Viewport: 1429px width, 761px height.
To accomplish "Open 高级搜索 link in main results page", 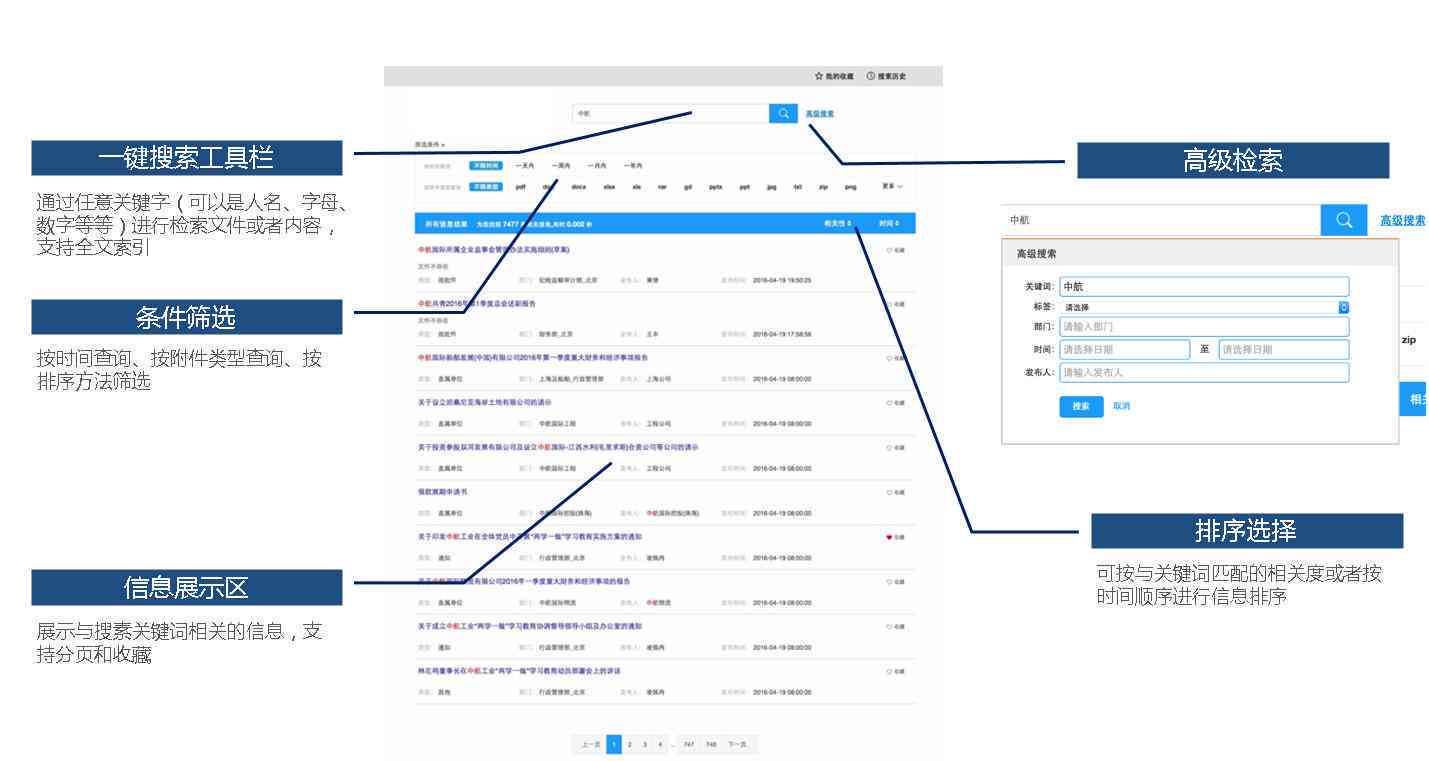I will (820, 114).
